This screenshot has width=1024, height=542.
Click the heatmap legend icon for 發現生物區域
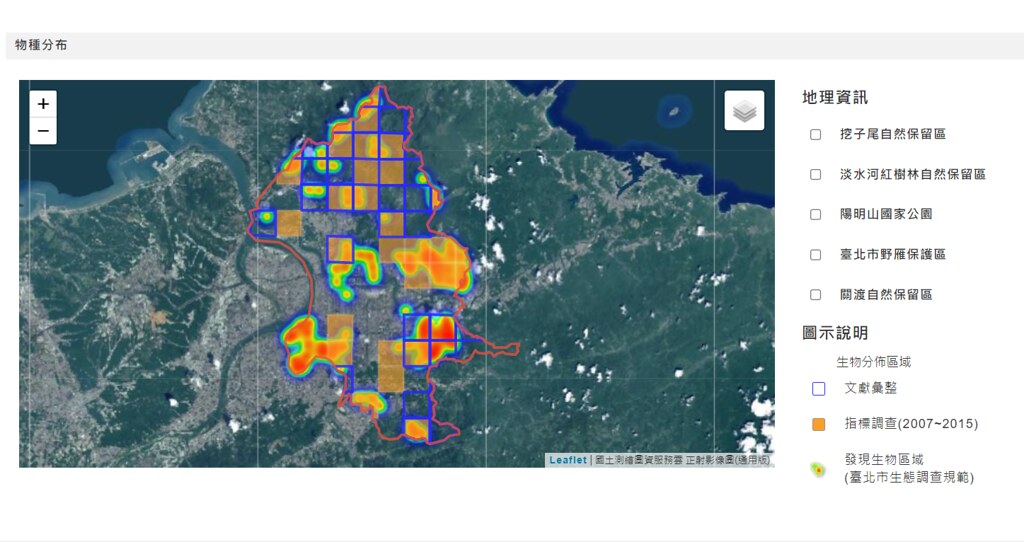tap(818, 469)
